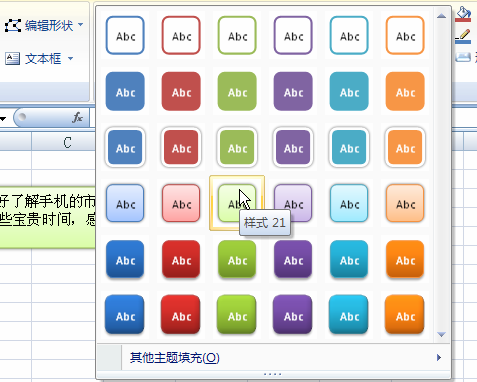Apply the glossy orange style in bottom row
Image resolution: width=477 pixels, height=382 pixels.
[405, 315]
